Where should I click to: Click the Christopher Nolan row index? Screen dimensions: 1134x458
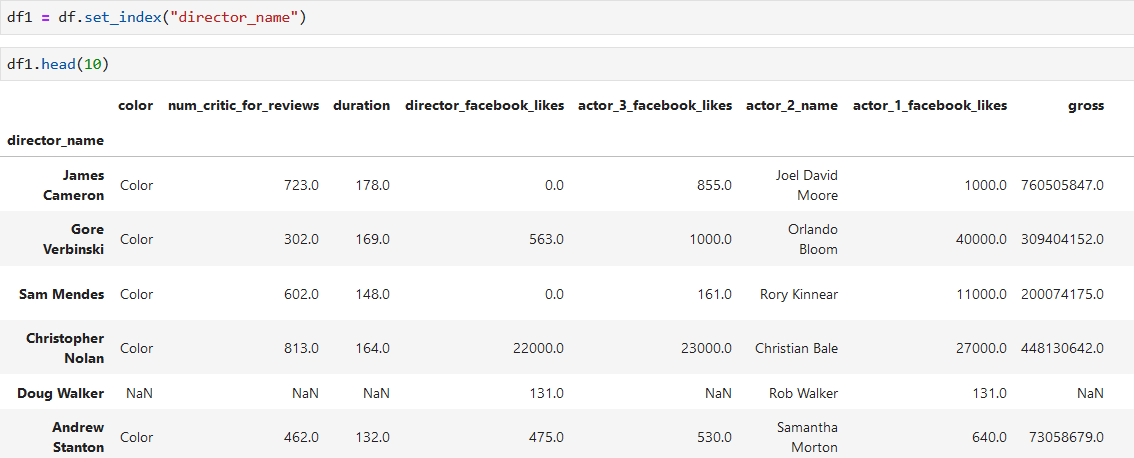coord(65,348)
